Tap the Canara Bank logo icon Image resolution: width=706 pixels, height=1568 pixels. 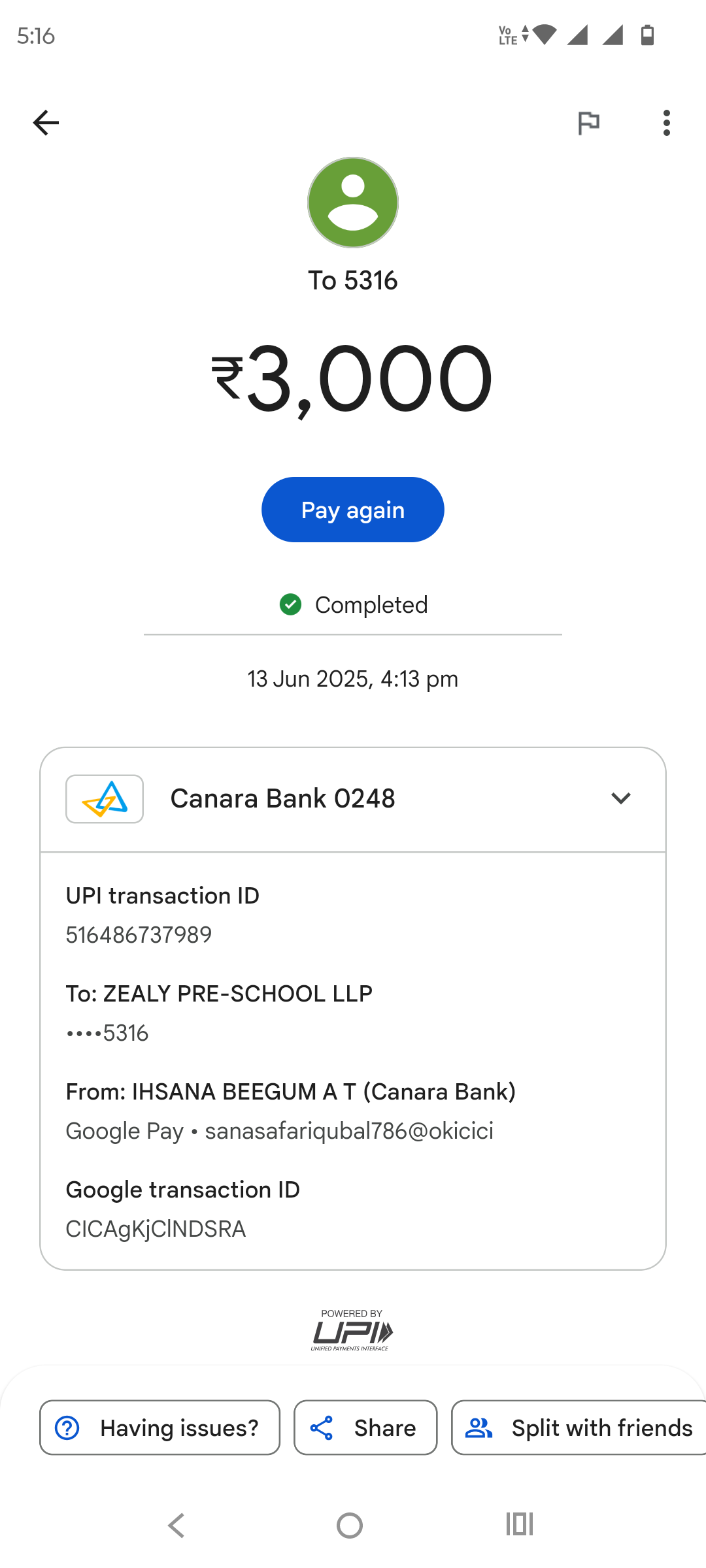point(105,798)
